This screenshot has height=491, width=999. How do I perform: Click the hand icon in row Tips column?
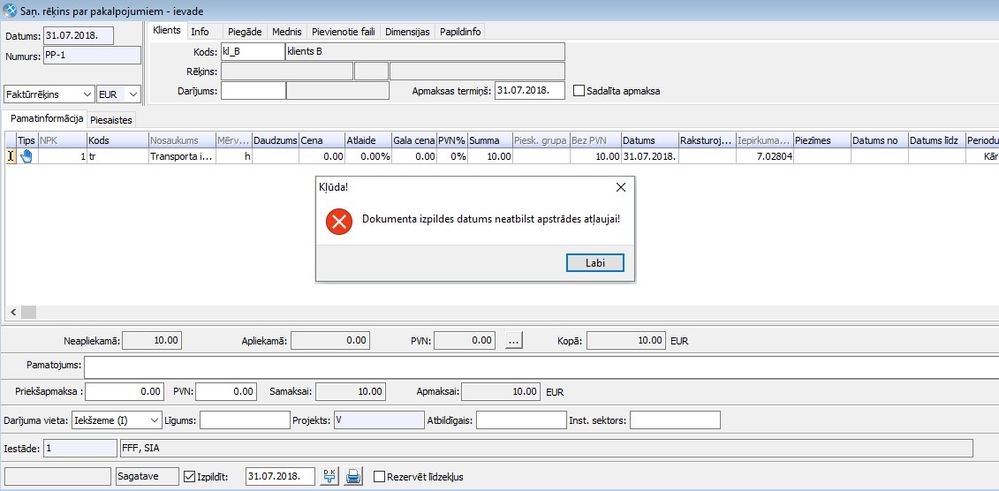[26, 156]
